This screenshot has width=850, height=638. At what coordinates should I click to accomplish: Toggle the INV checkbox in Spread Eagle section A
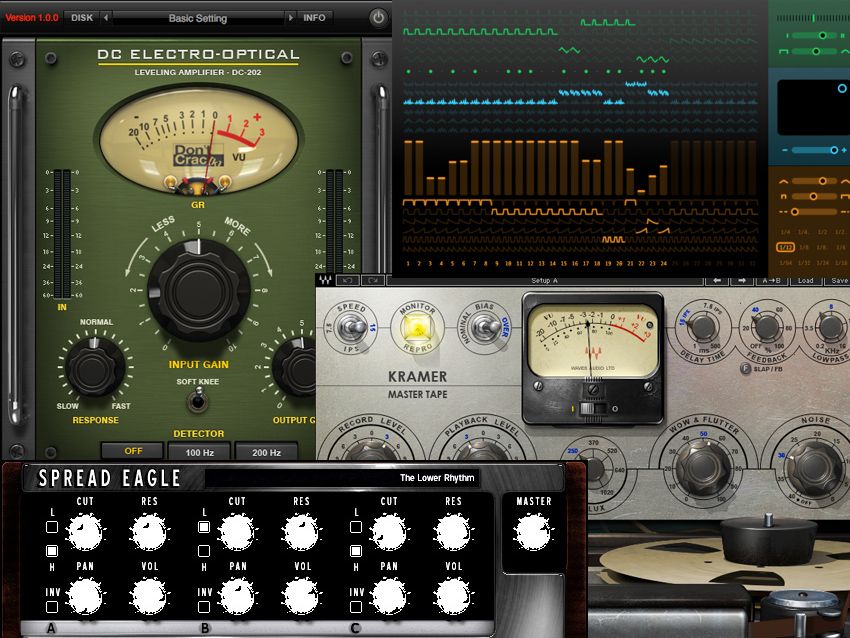coord(52,607)
